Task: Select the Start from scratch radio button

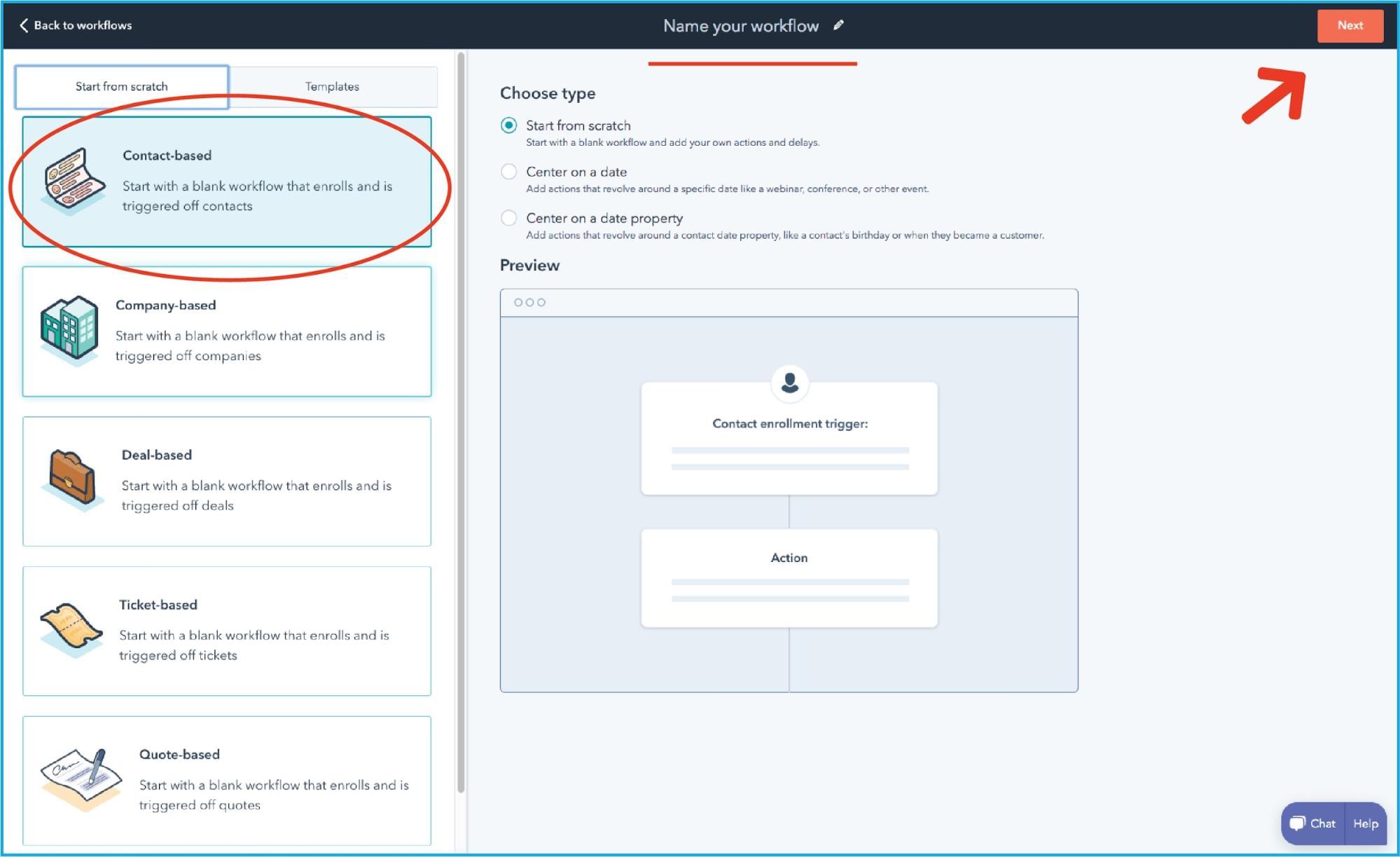Action: point(509,125)
